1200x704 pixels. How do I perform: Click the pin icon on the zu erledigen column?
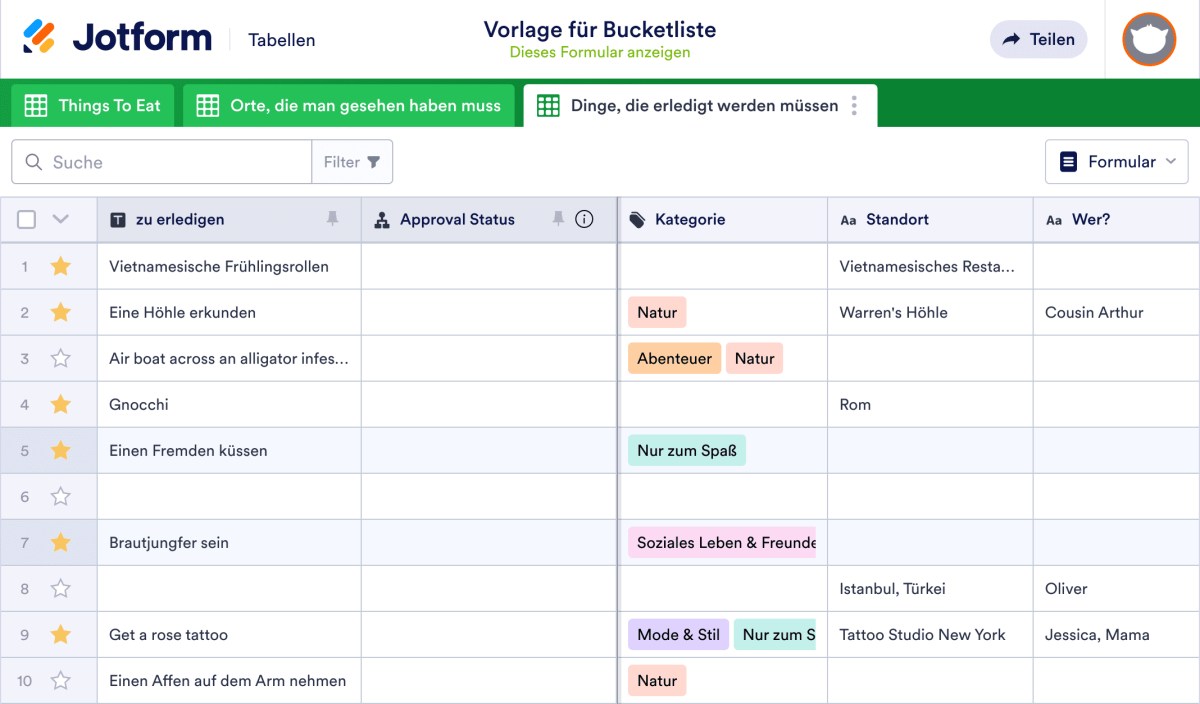coord(332,219)
